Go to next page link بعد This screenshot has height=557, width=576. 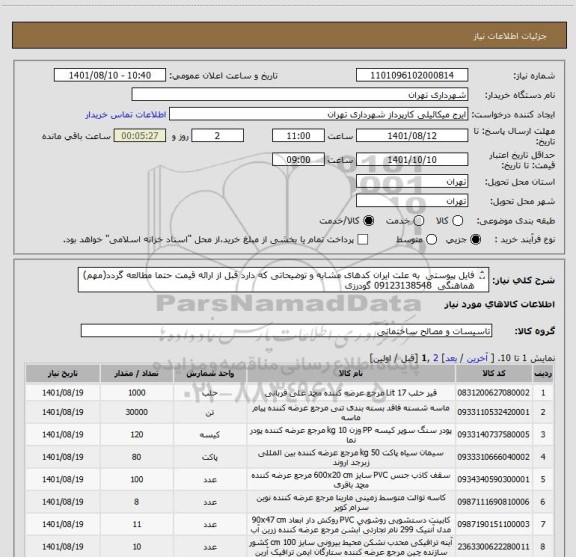point(451,358)
